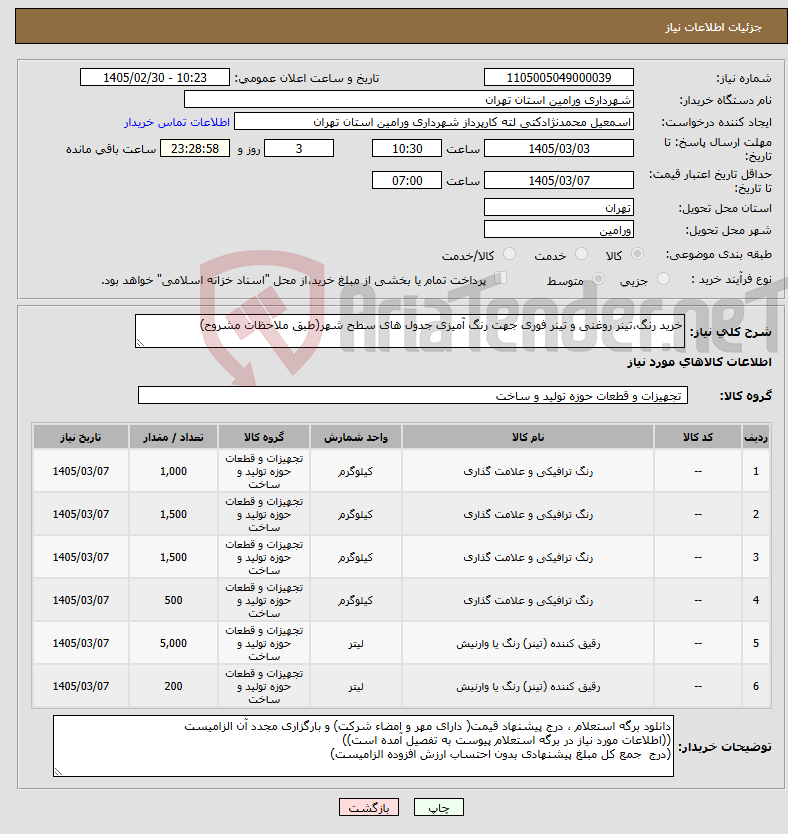Click the گروه کالا field
This screenshot has width=788, height=834.
413,395
